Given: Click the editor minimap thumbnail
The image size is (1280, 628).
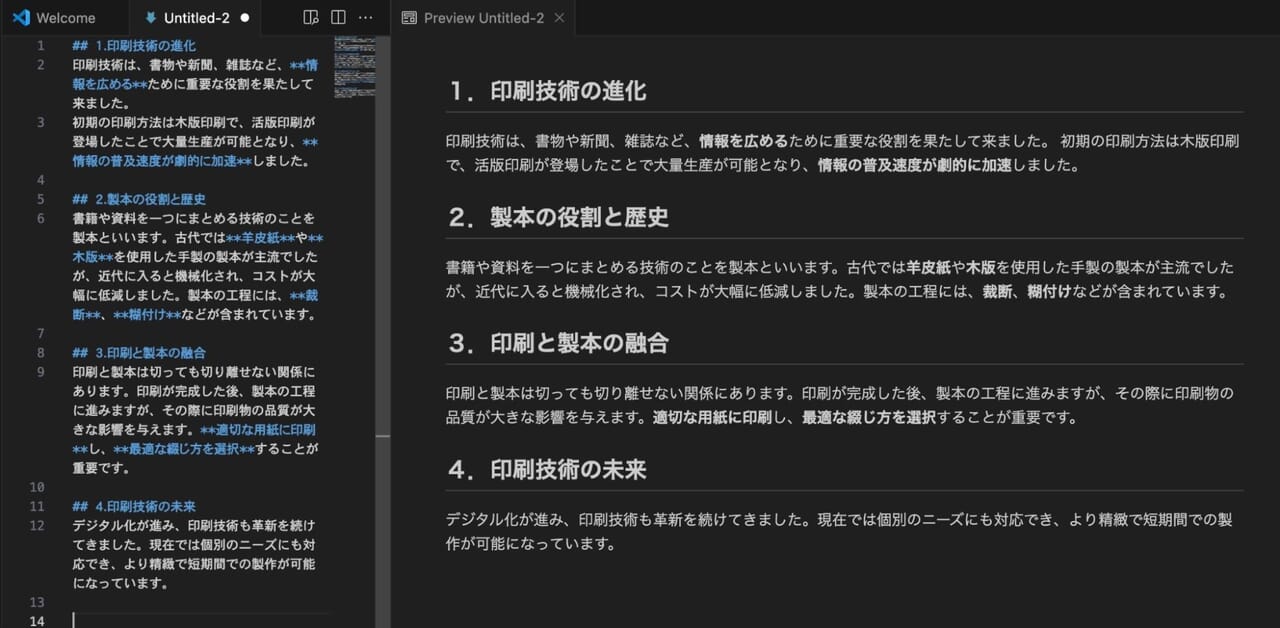Looking at the screenshot, I should (x=354, y=66).
